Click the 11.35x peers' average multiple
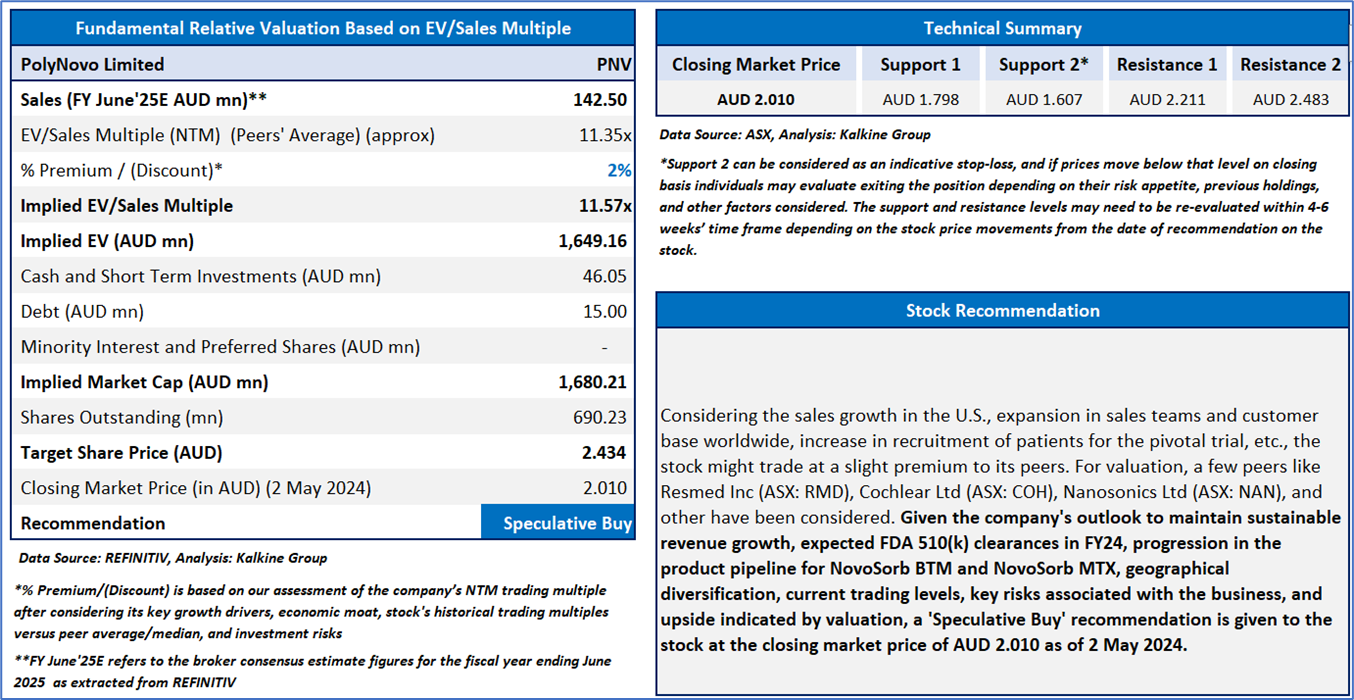Screen dimensions: 1354x700 pos(606,135)
